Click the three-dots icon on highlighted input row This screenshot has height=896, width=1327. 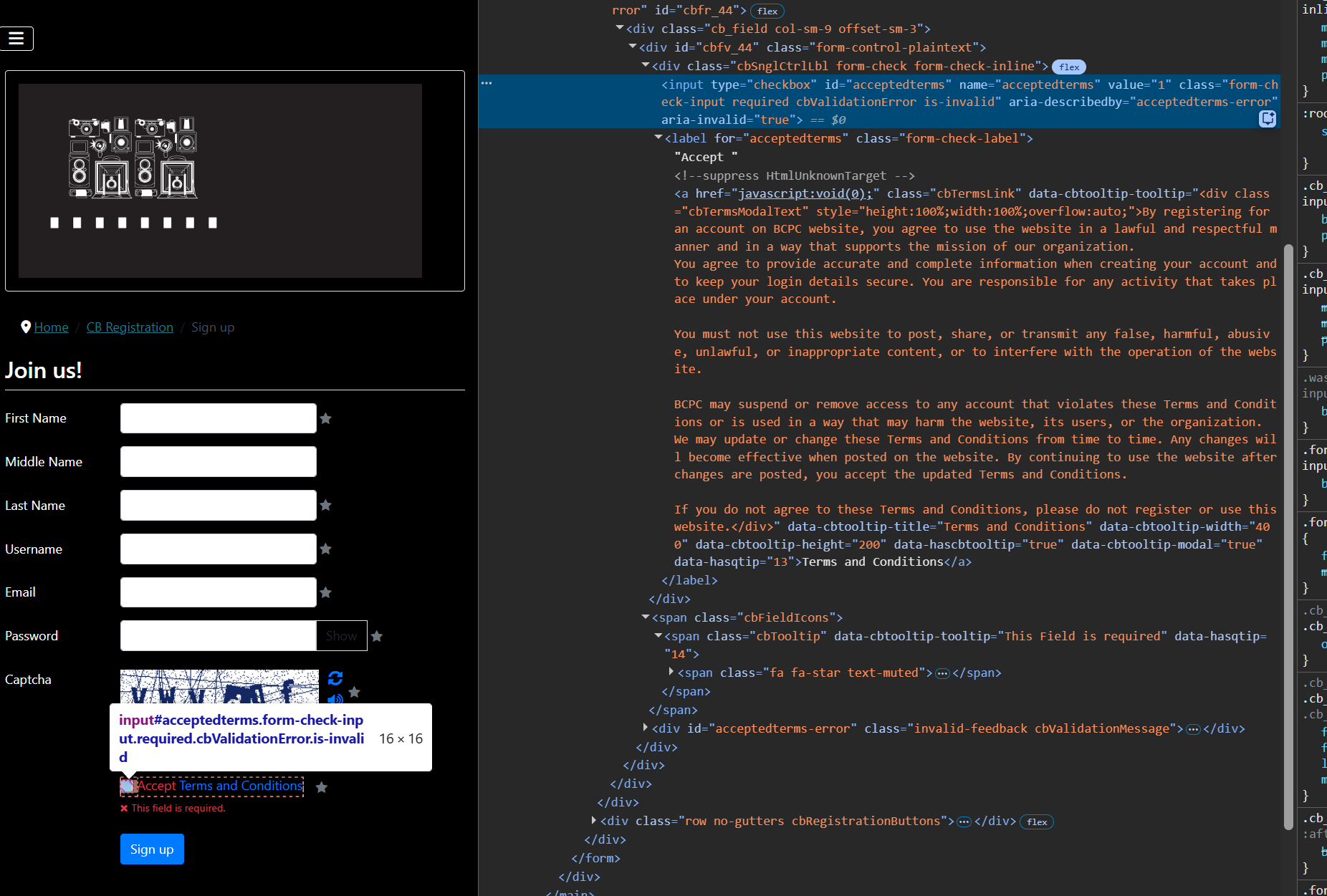(487, 83)
